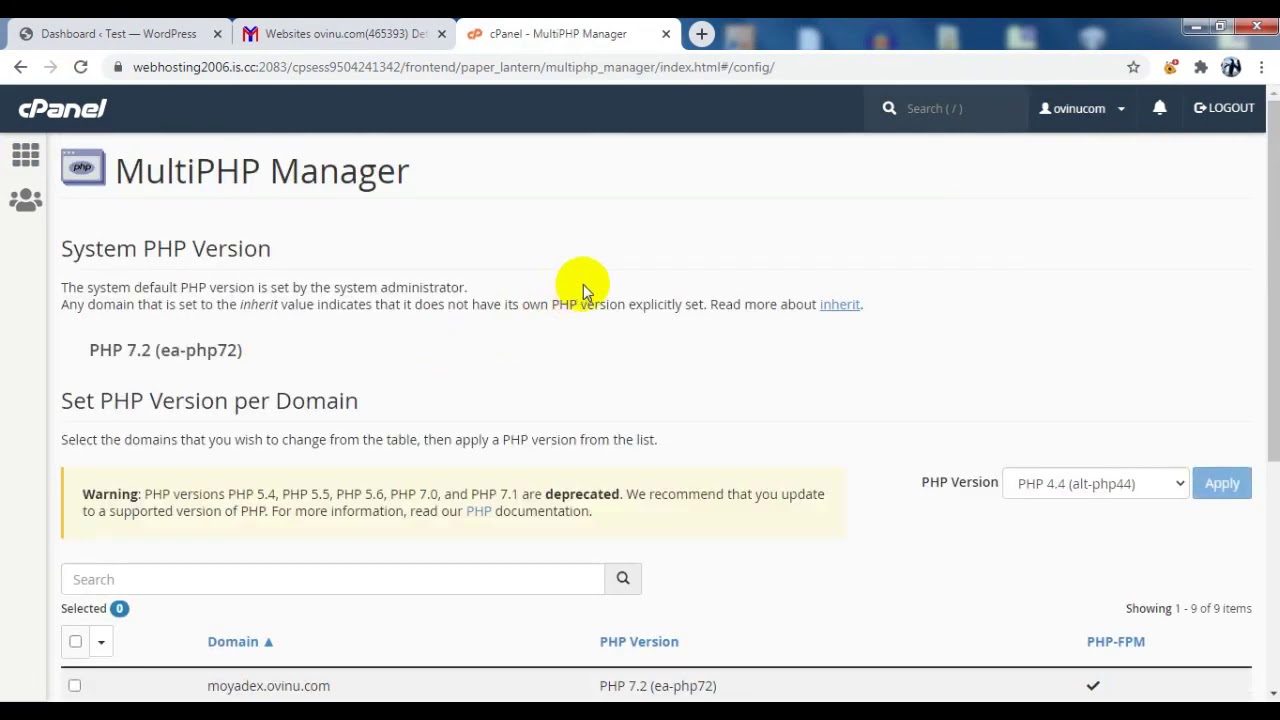
Task: Bookmark this page with star icon
Action: pos(1133,67)
